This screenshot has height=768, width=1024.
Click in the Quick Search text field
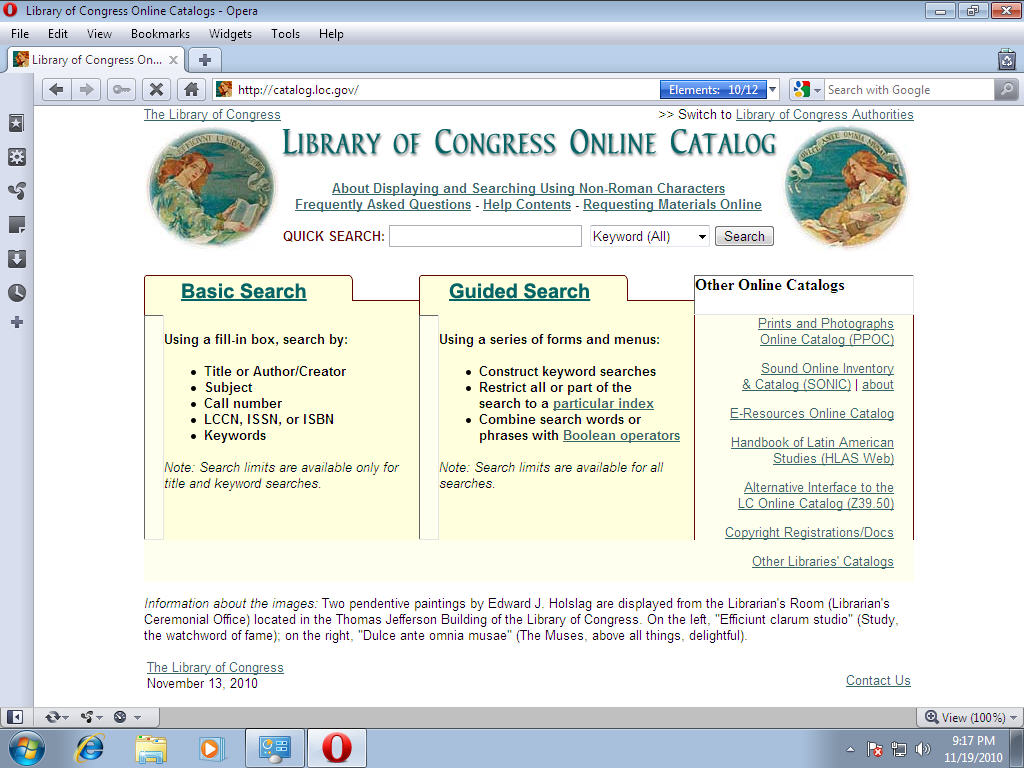point(485,236)
